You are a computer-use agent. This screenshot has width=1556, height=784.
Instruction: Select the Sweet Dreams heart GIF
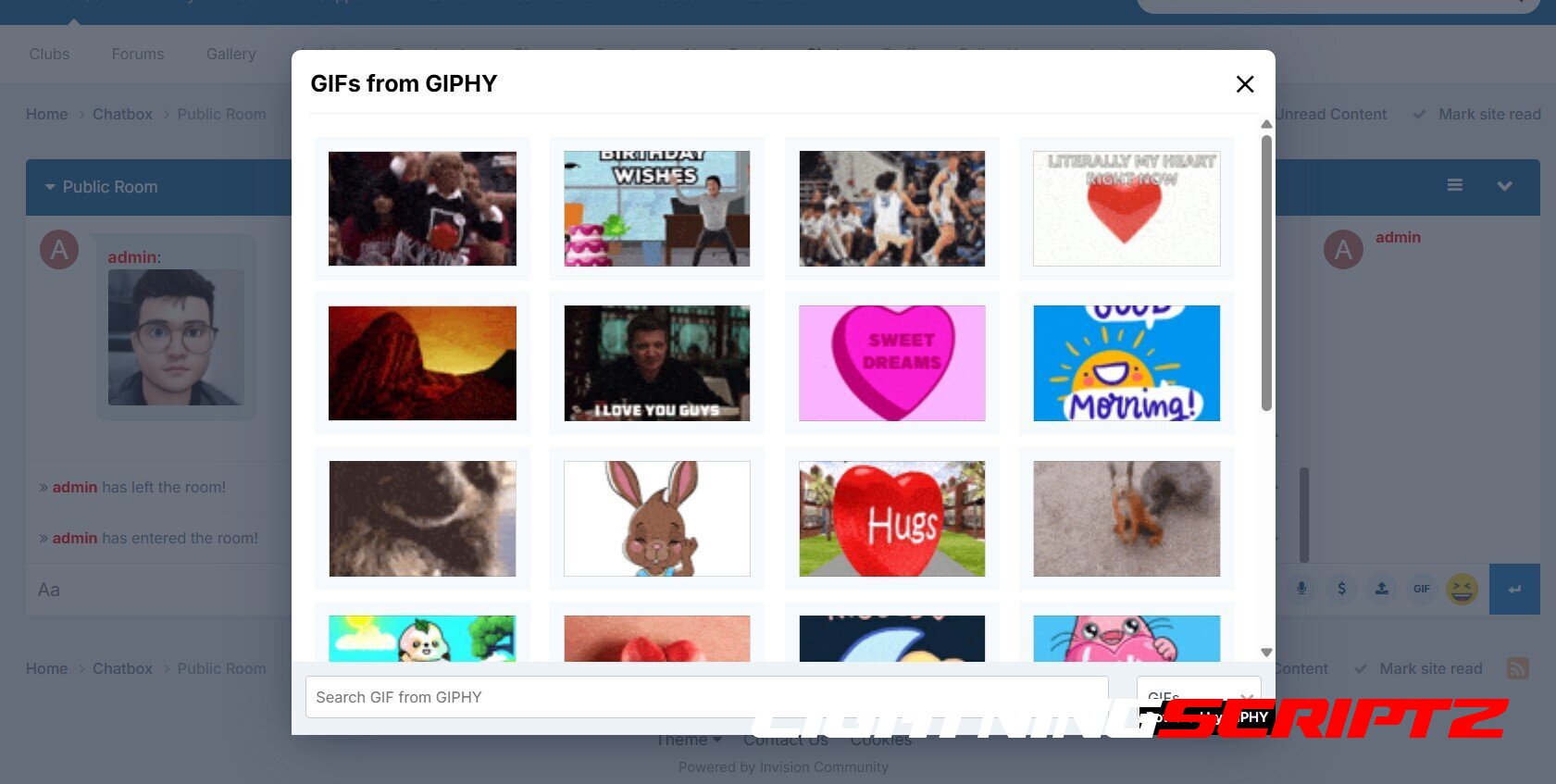(x=891, y=364)
